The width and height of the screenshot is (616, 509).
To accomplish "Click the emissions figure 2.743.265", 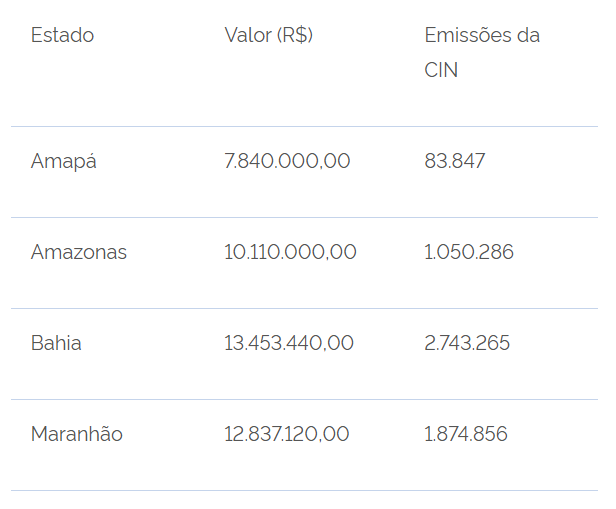I will (467, 343).
